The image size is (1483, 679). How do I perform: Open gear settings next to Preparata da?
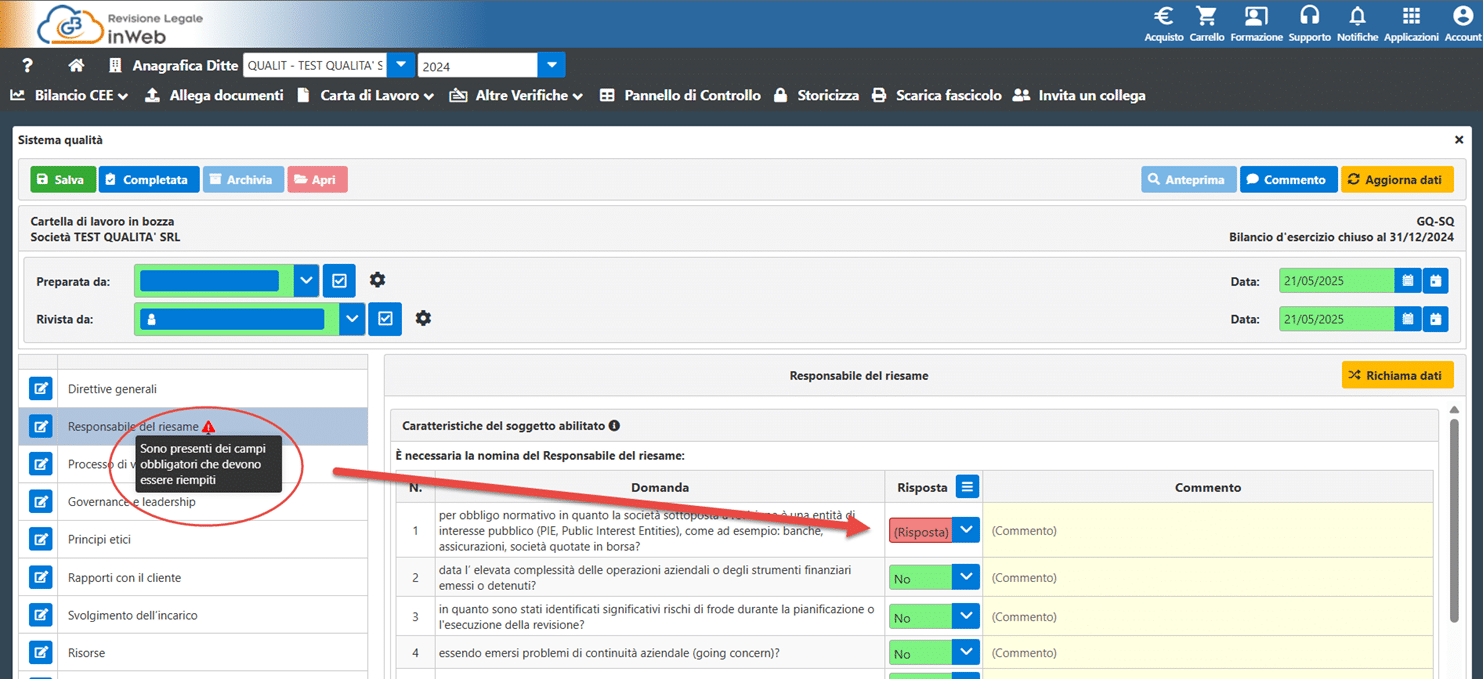377,280
